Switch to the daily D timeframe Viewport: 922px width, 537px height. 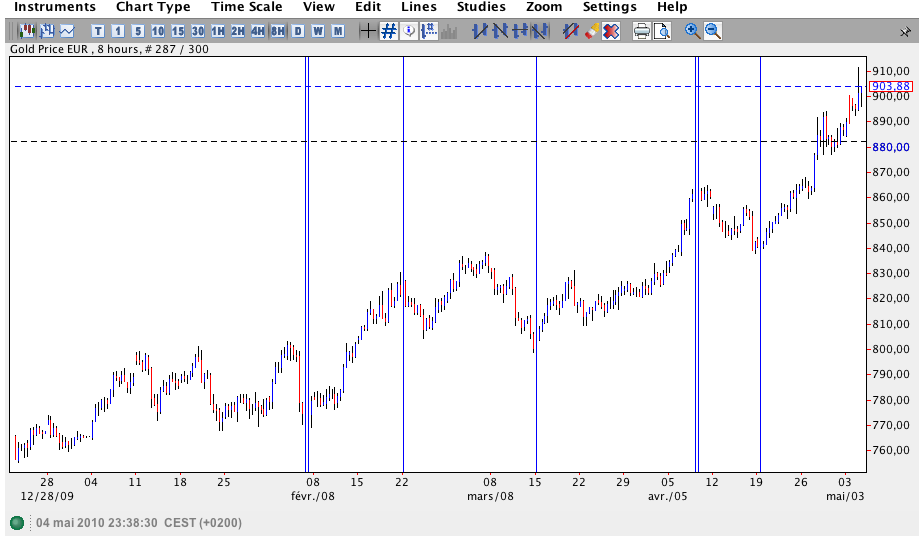click(298, 31)
